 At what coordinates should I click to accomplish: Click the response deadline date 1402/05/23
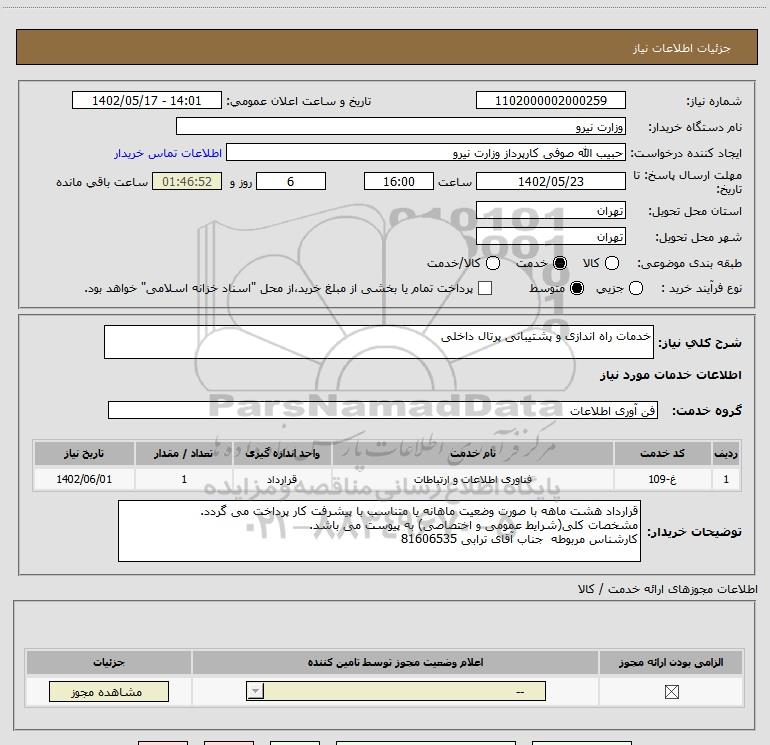tap(550, 181)
